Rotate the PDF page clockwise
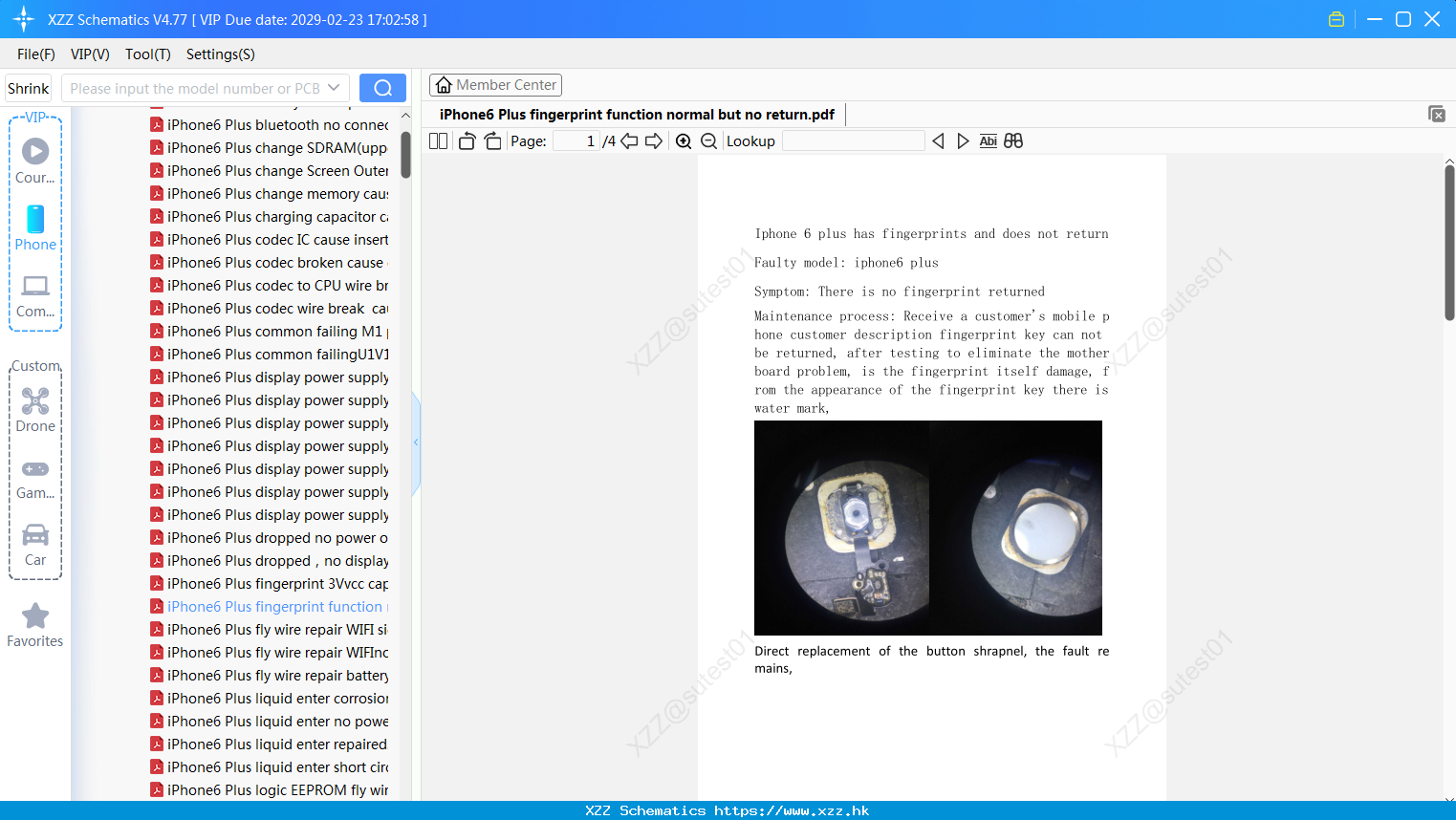 [x=492, y=141]
